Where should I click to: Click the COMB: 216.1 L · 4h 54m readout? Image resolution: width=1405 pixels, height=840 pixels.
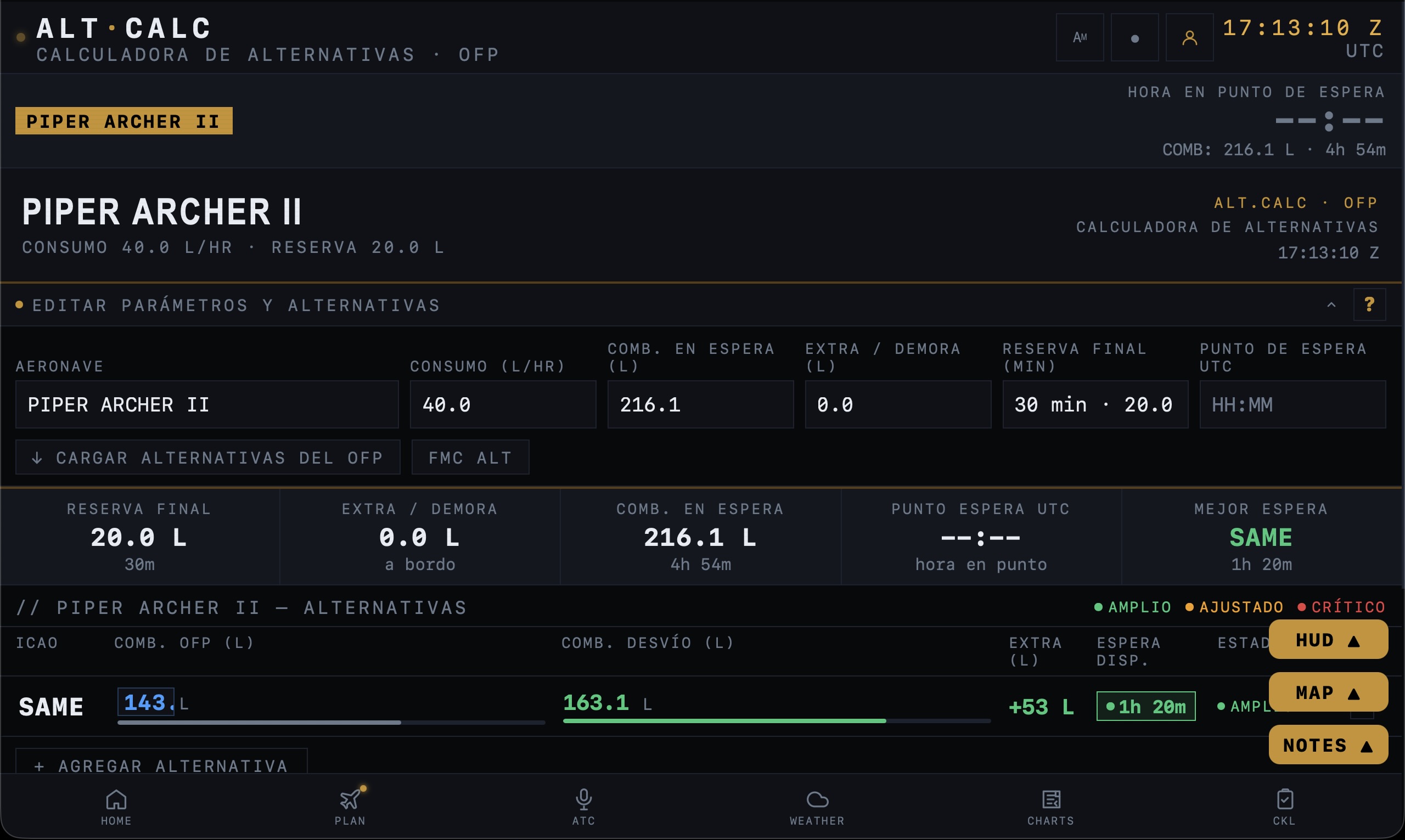point(1274,149)
